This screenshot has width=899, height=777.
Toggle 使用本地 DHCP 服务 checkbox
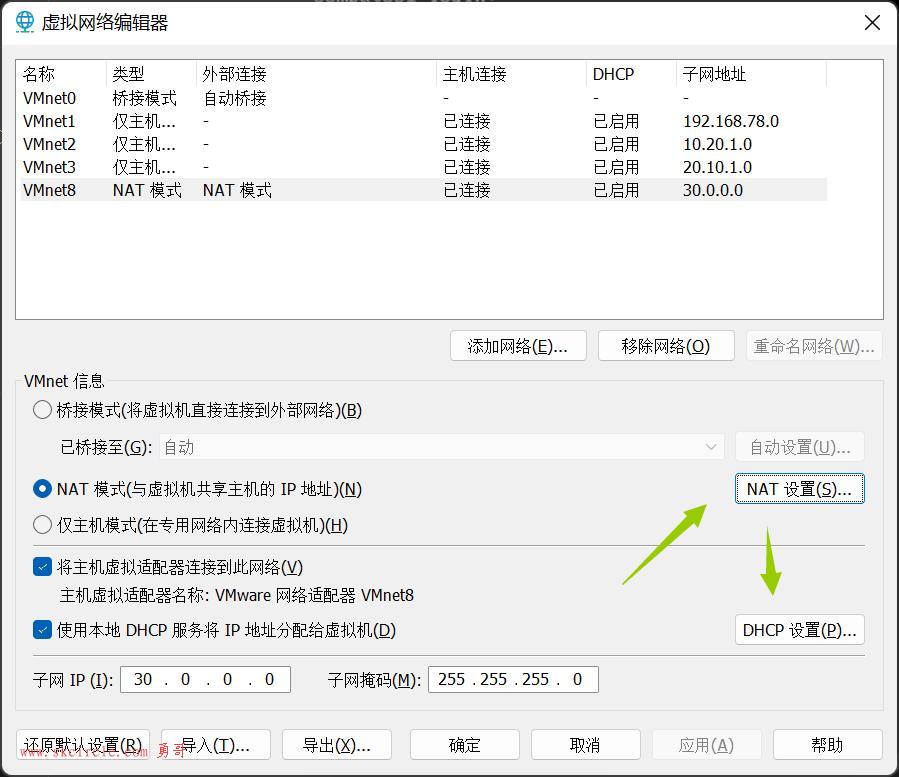point(42,630)
